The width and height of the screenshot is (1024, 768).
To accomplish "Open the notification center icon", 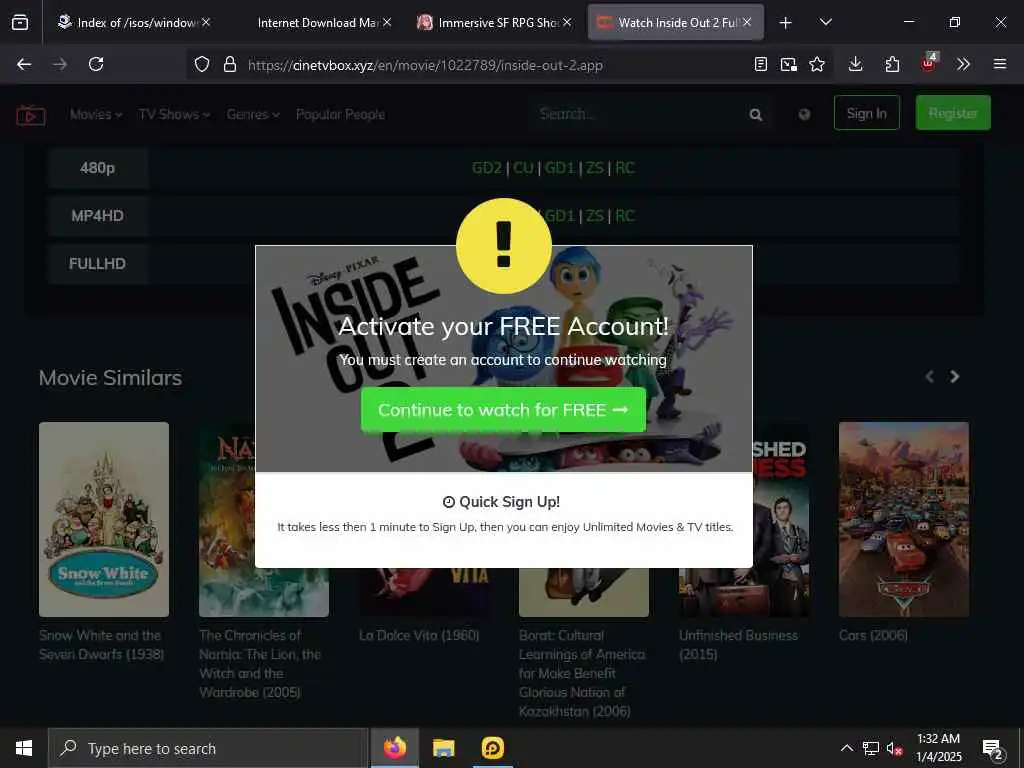I will click(x=993, y=749).
